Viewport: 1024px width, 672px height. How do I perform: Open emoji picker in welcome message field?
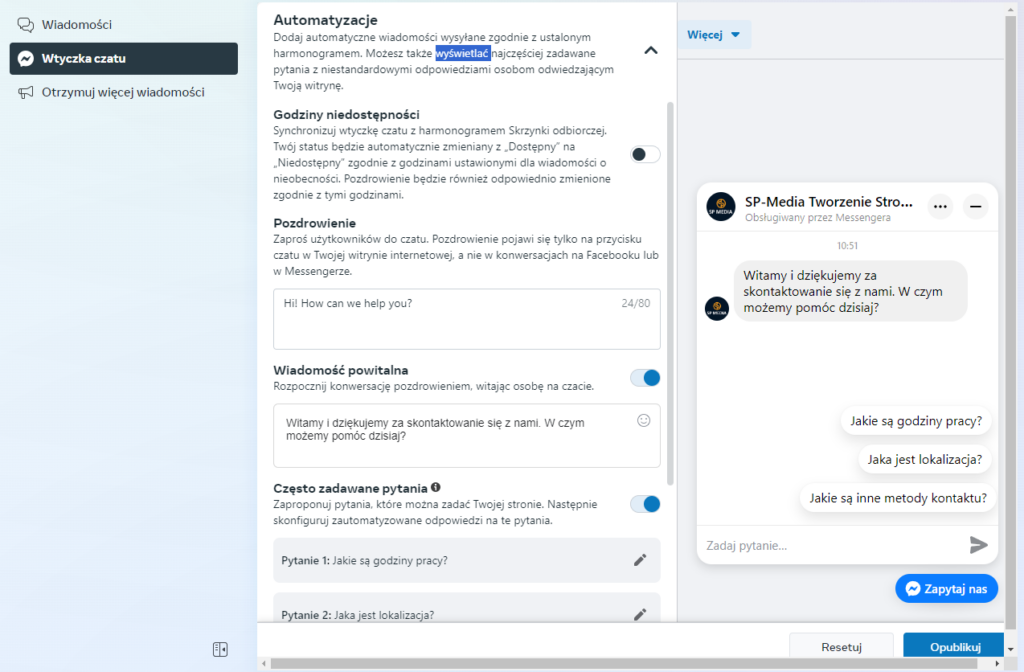[x=644, y=421]
